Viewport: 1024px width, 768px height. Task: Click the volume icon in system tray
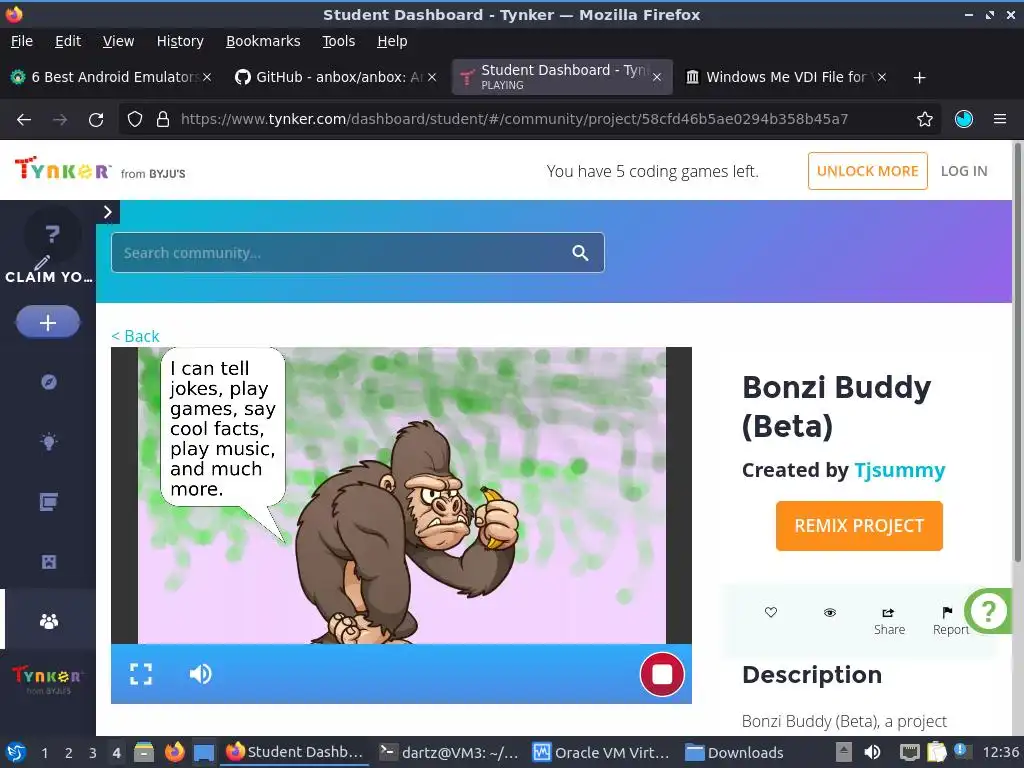click(x=872, y=752)
